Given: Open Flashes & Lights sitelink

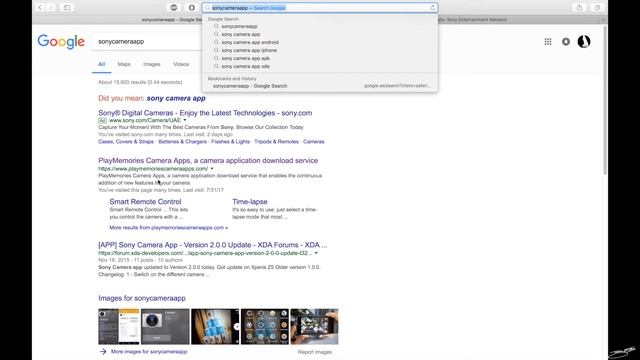Looking at the screenshot, I should [230, 142].
